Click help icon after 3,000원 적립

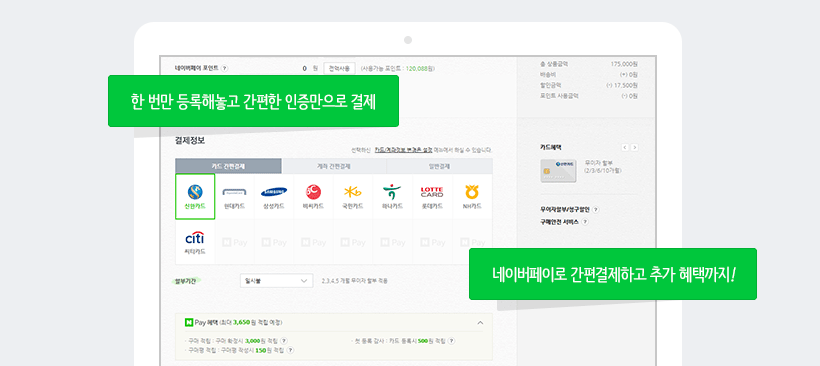point(284,341)
